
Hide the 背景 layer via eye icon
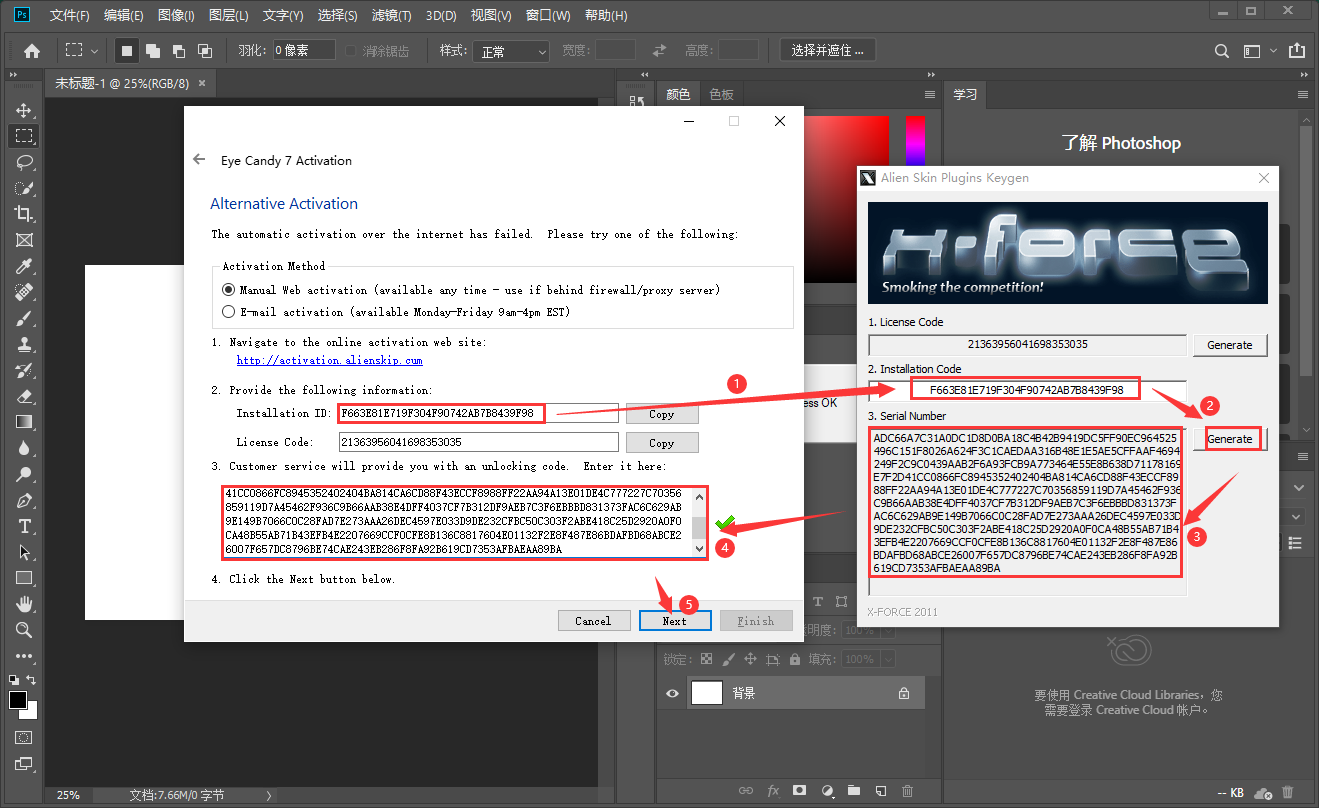pyautogui.click(x=672, y=693)
